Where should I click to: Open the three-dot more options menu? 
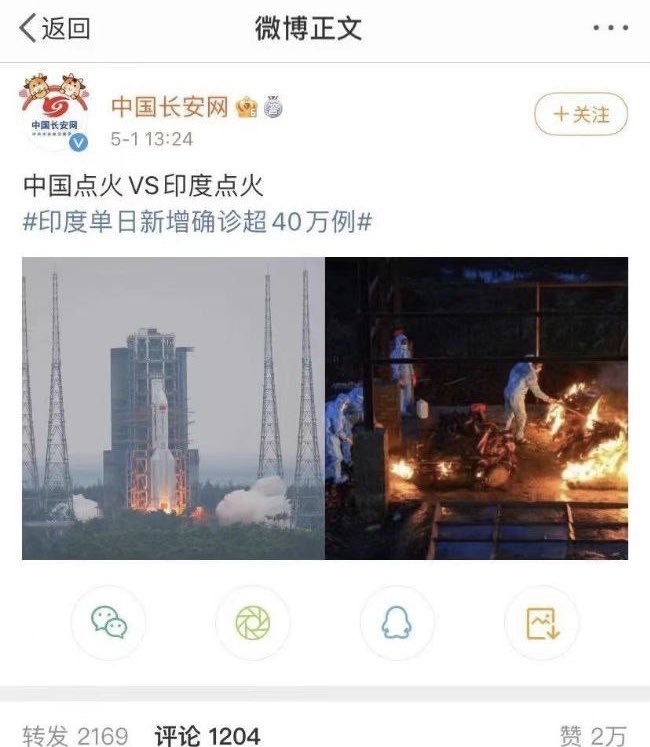click(x=610, y=28)
